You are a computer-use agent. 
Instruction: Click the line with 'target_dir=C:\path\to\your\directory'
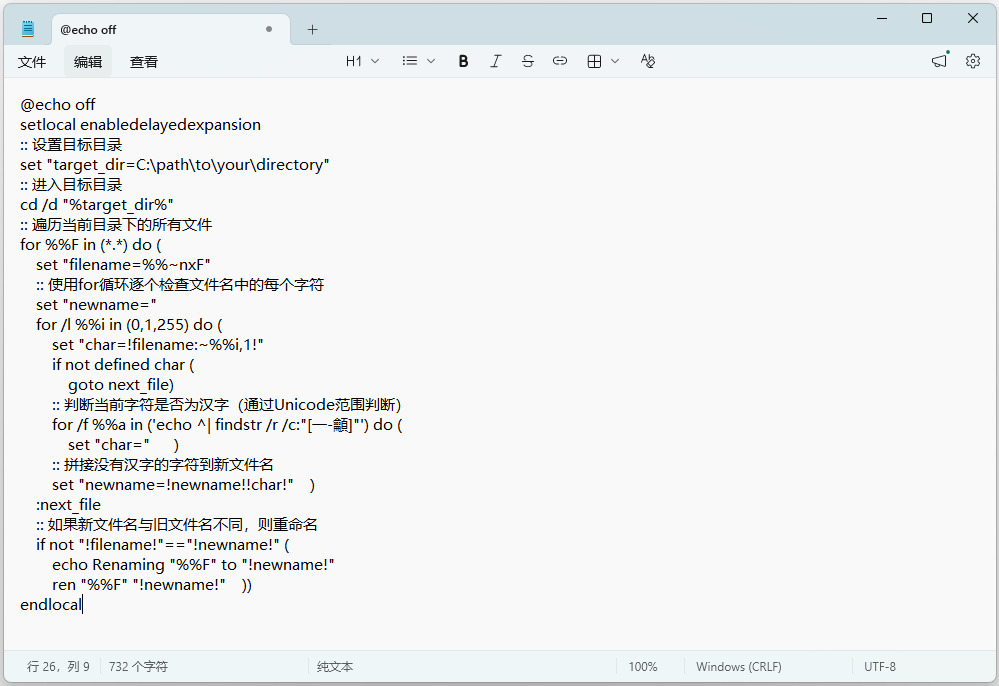175,164
